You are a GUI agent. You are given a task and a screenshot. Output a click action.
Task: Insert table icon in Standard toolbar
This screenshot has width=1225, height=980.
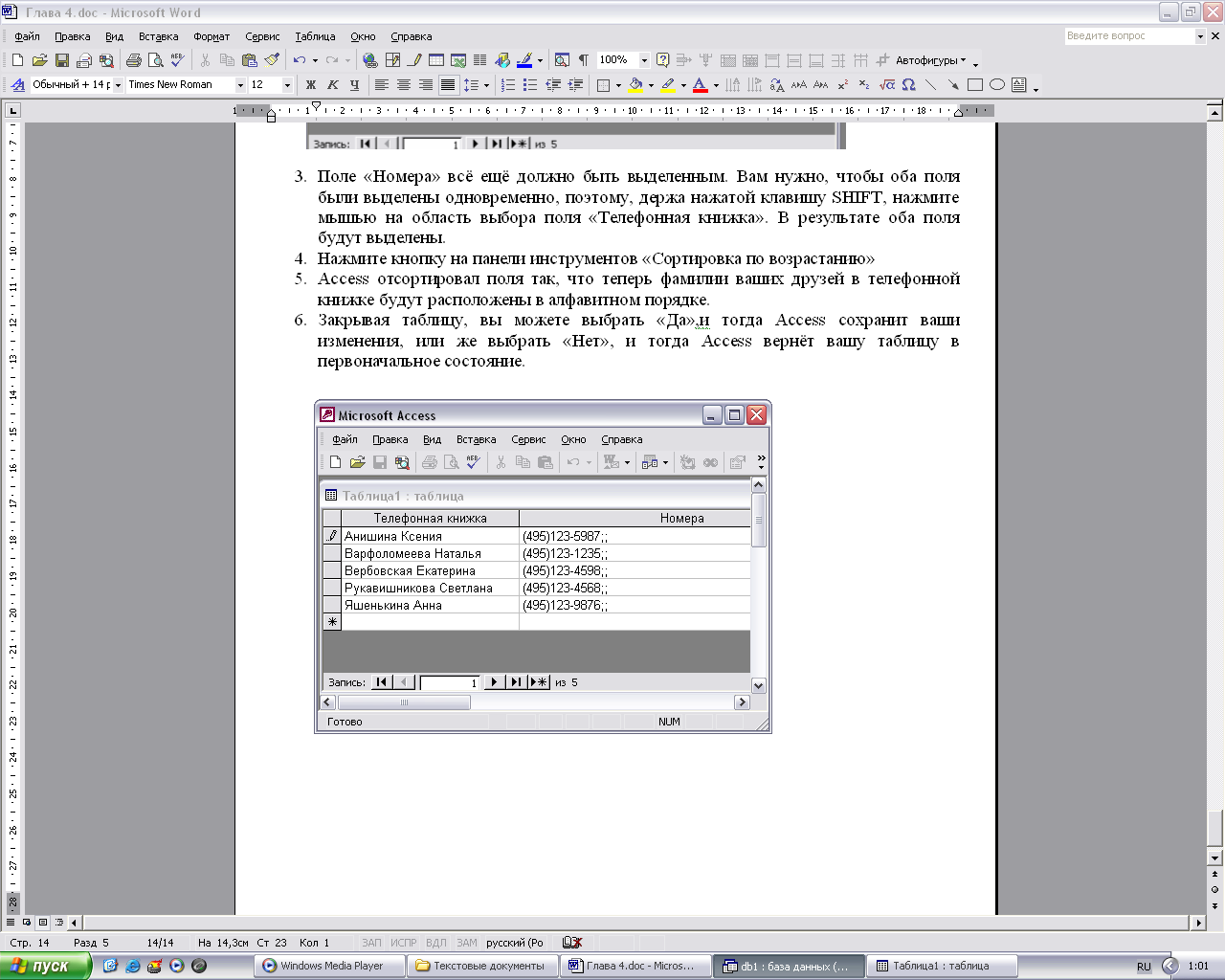(435, 60)
